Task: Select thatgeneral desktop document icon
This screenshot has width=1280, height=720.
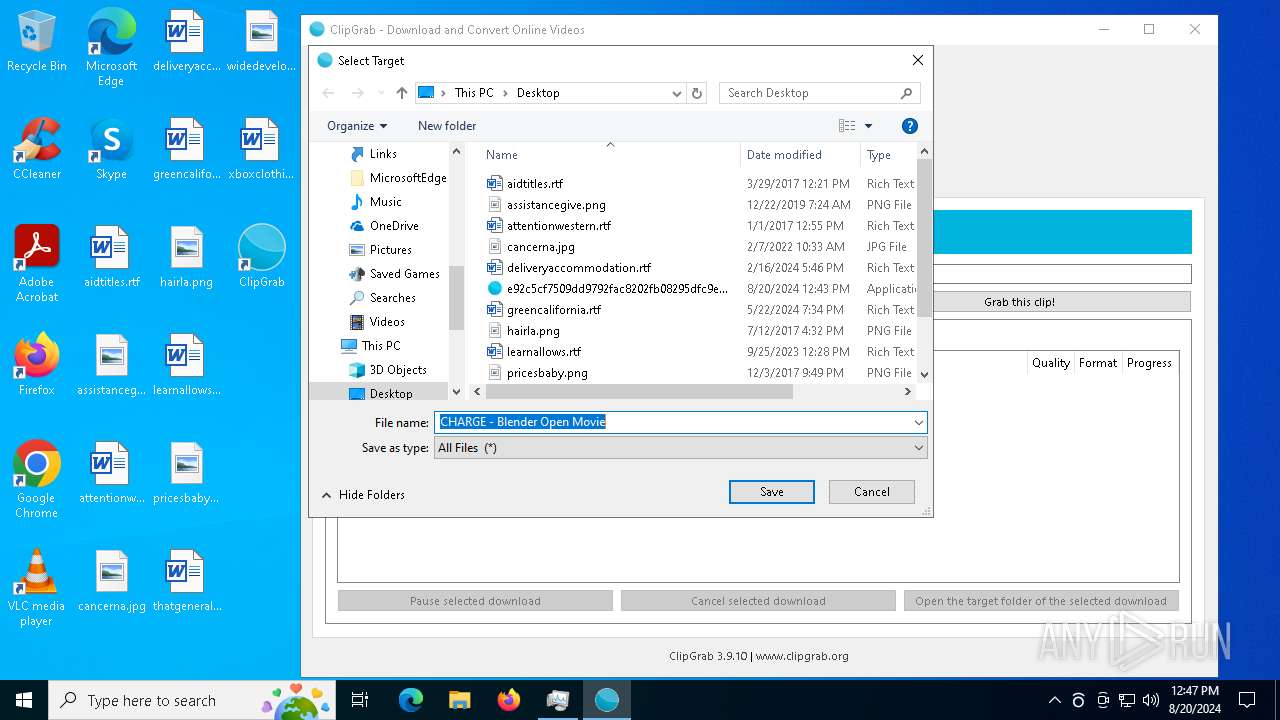Action: tap(186, 581)
